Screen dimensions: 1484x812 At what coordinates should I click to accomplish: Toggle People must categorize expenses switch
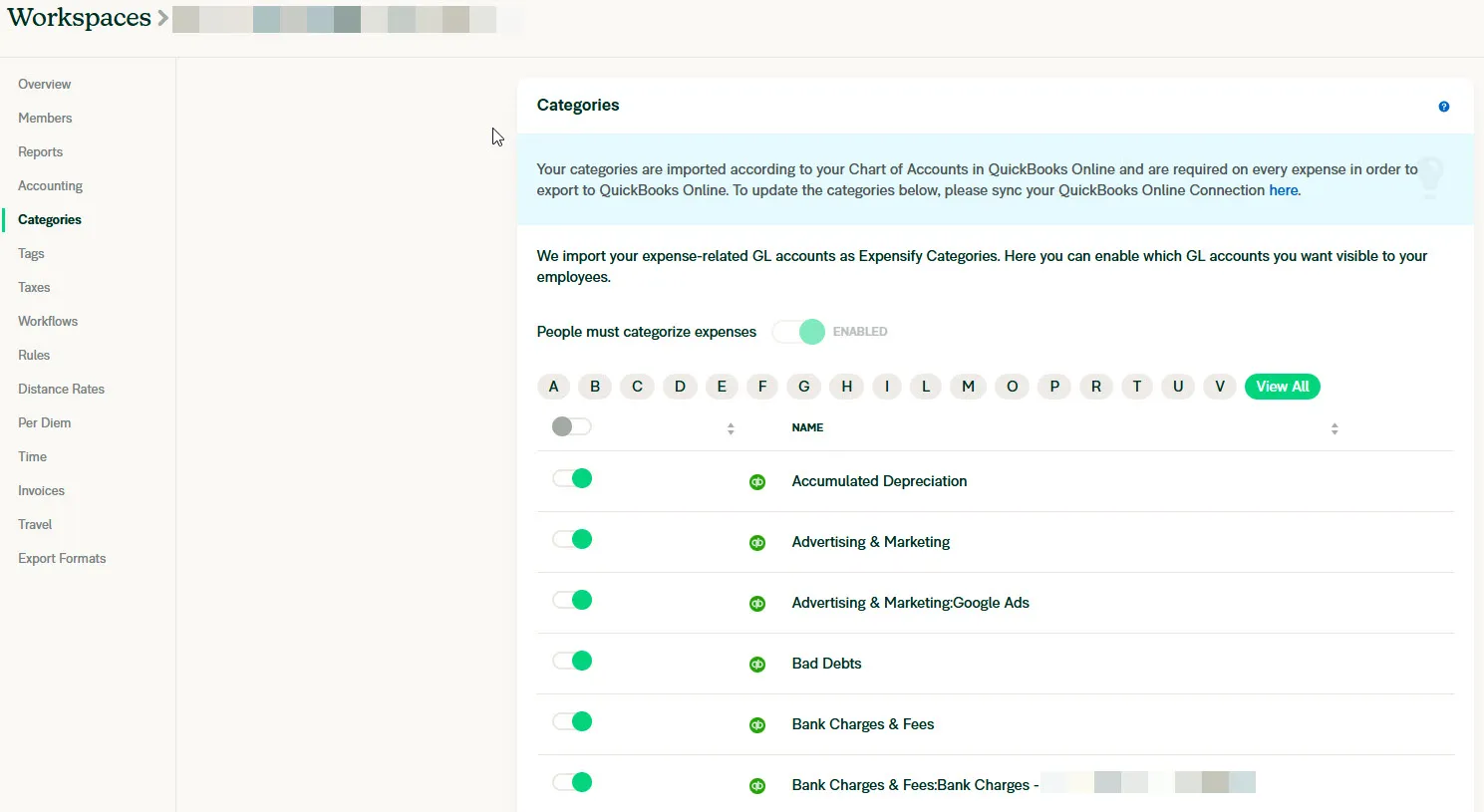point(799,332)
